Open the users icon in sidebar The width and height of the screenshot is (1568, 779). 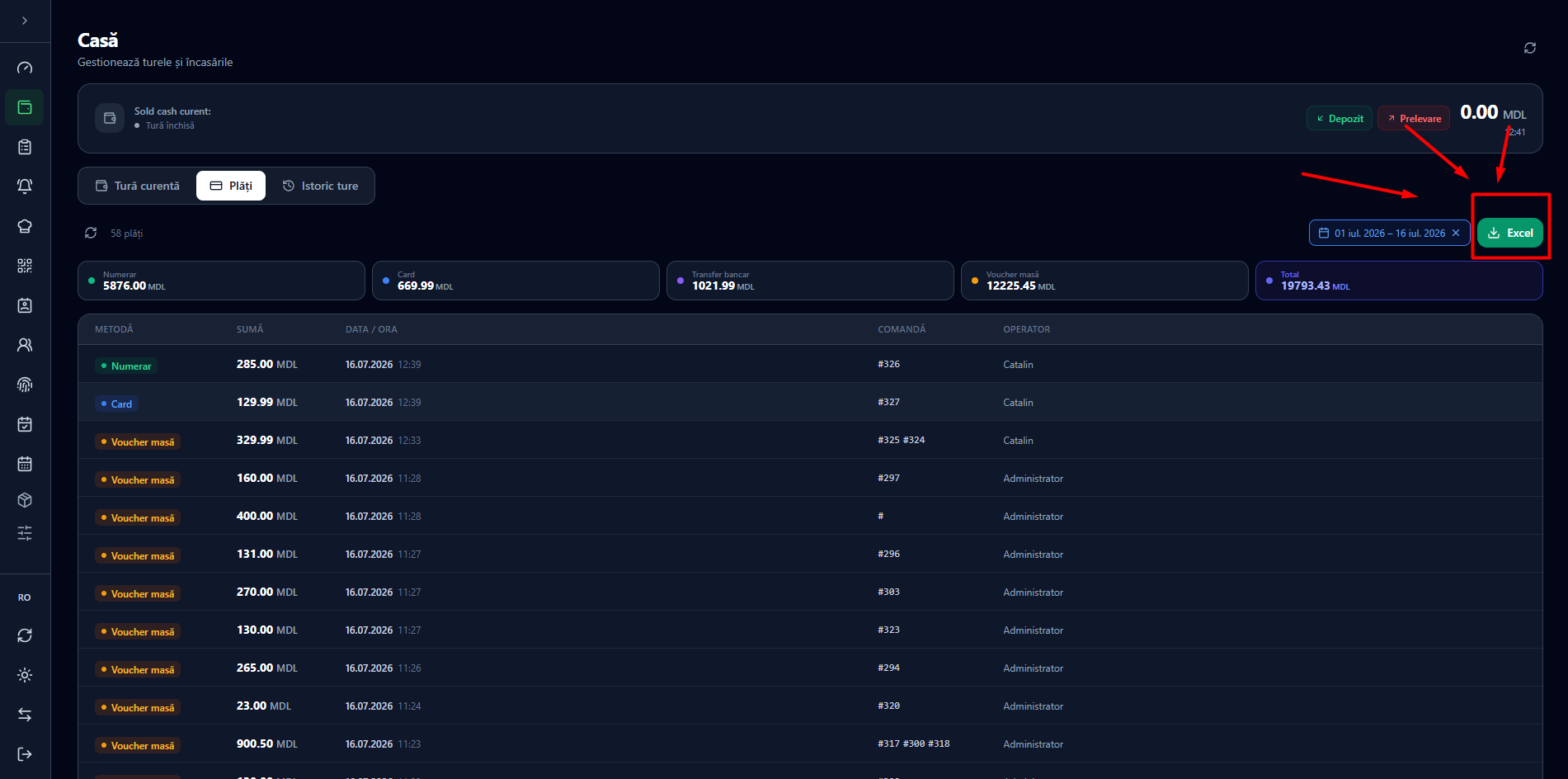click(25, 345)
